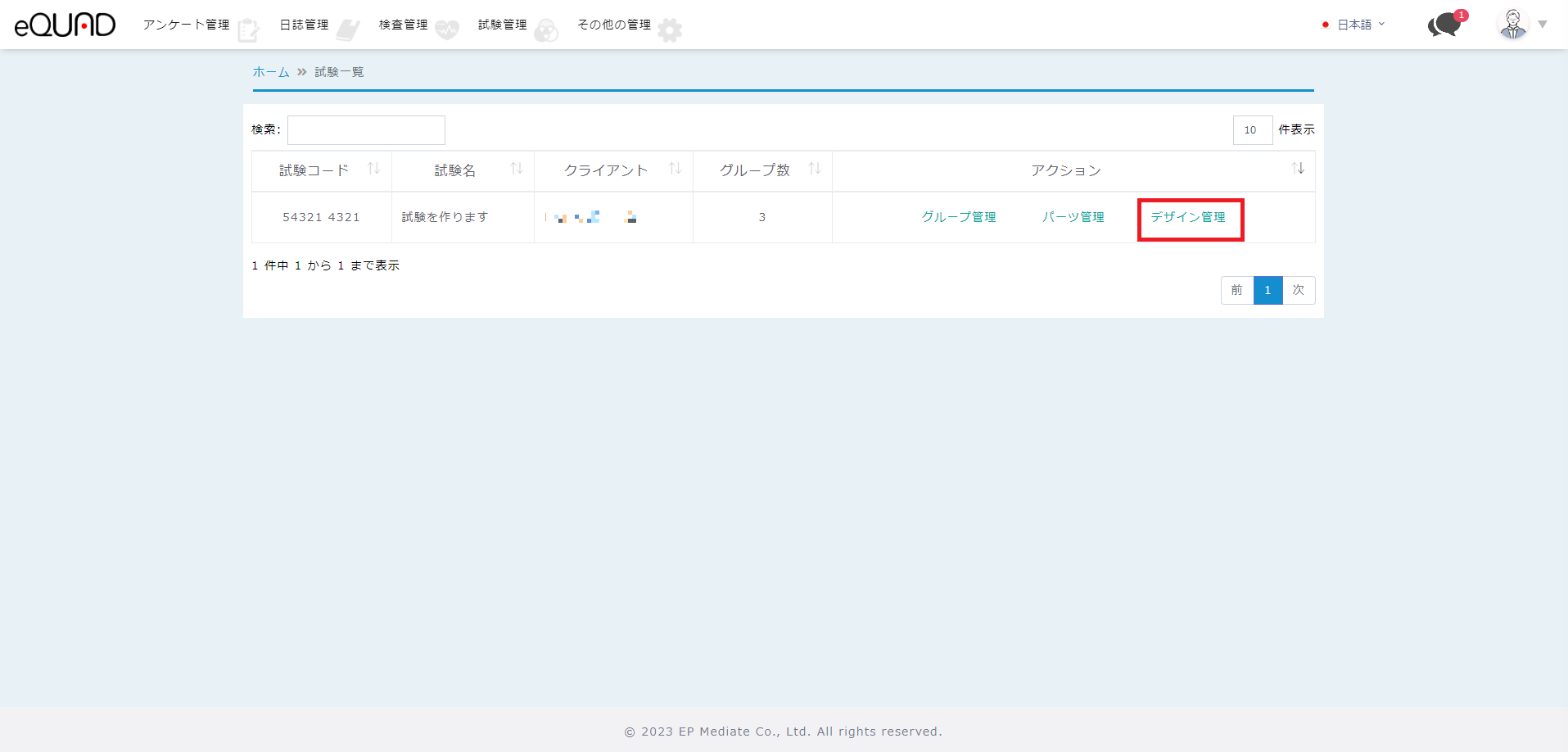This screenshot has width=1568, height=752.
Task: Click the user avatar profile icon
Action: (1512, 25)
